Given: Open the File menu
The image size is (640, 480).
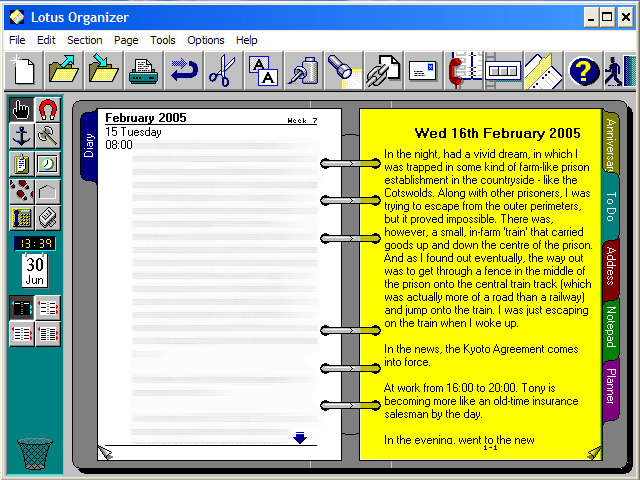Looking at the screenshot, I should click(x=17, y=40).
